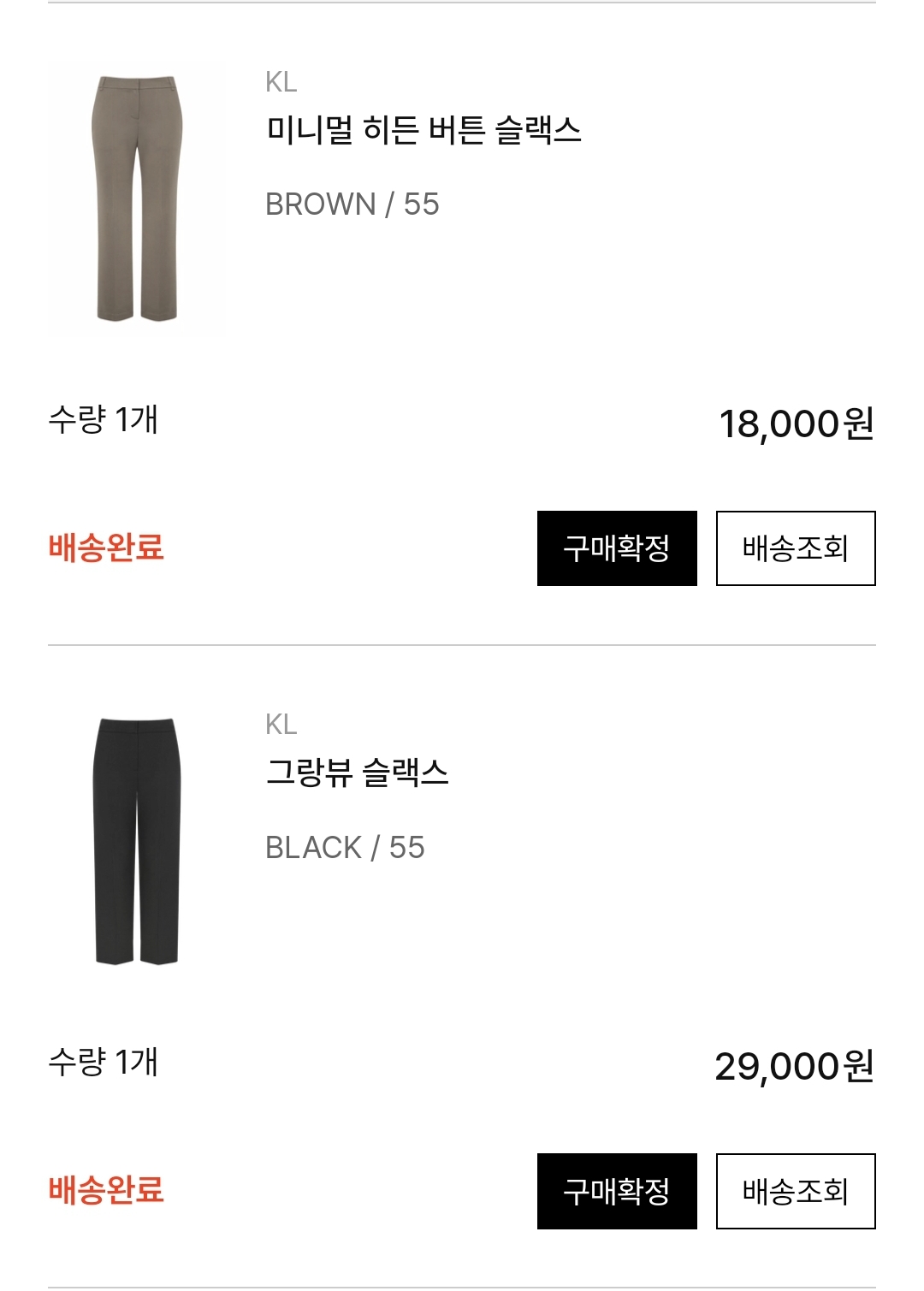Click the 18,000원 price

796,423
